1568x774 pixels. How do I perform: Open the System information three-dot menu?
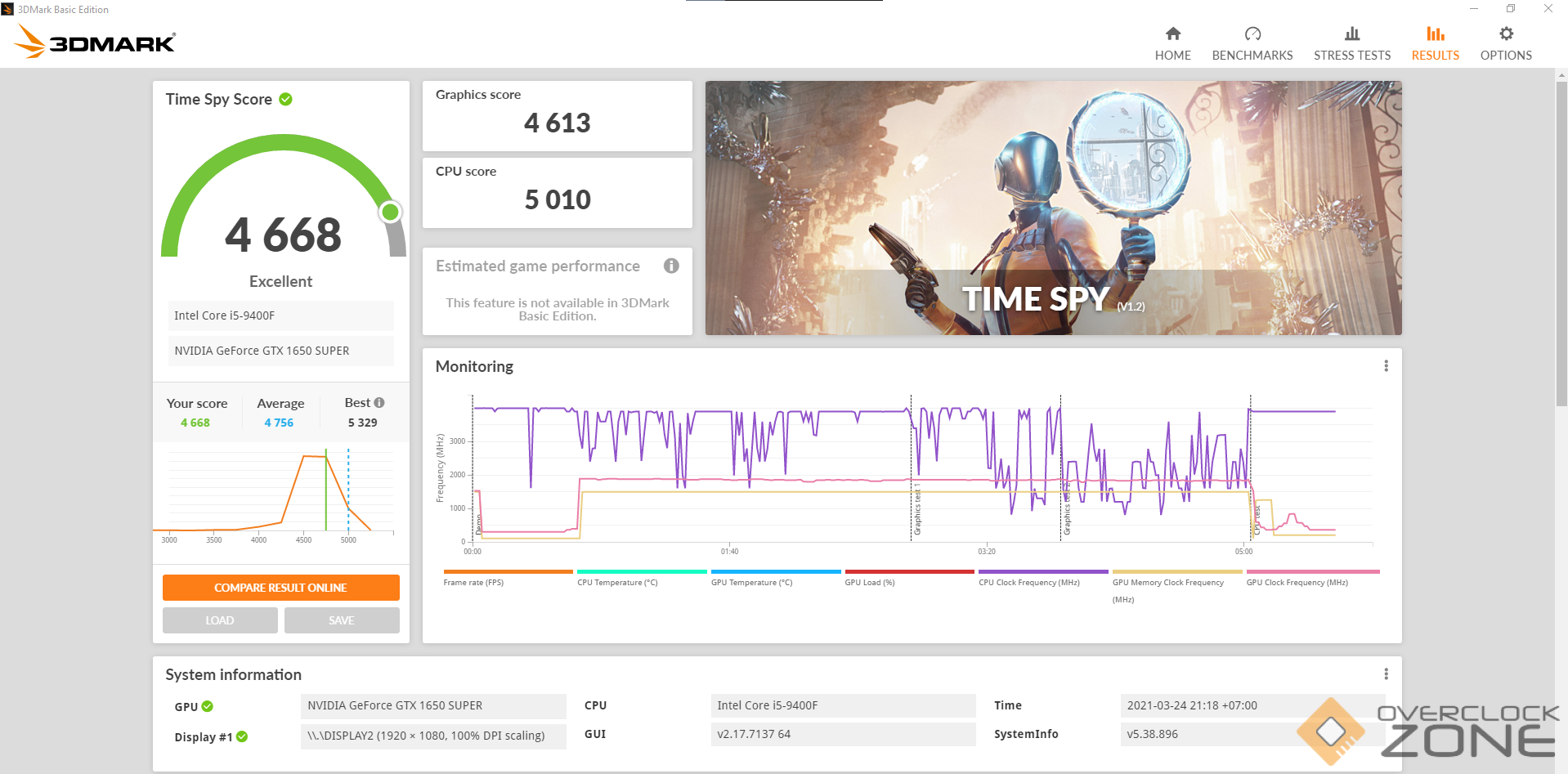click(x=1386, y=674)
